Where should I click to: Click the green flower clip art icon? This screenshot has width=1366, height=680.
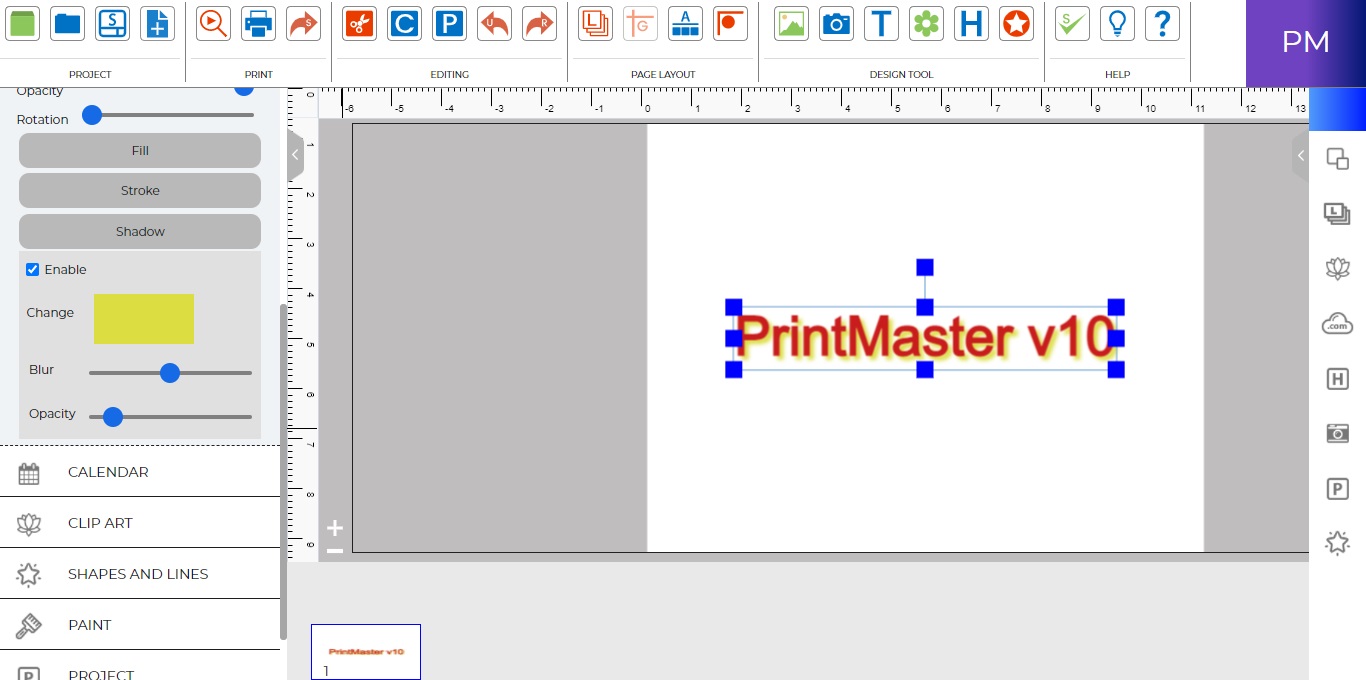926,23
